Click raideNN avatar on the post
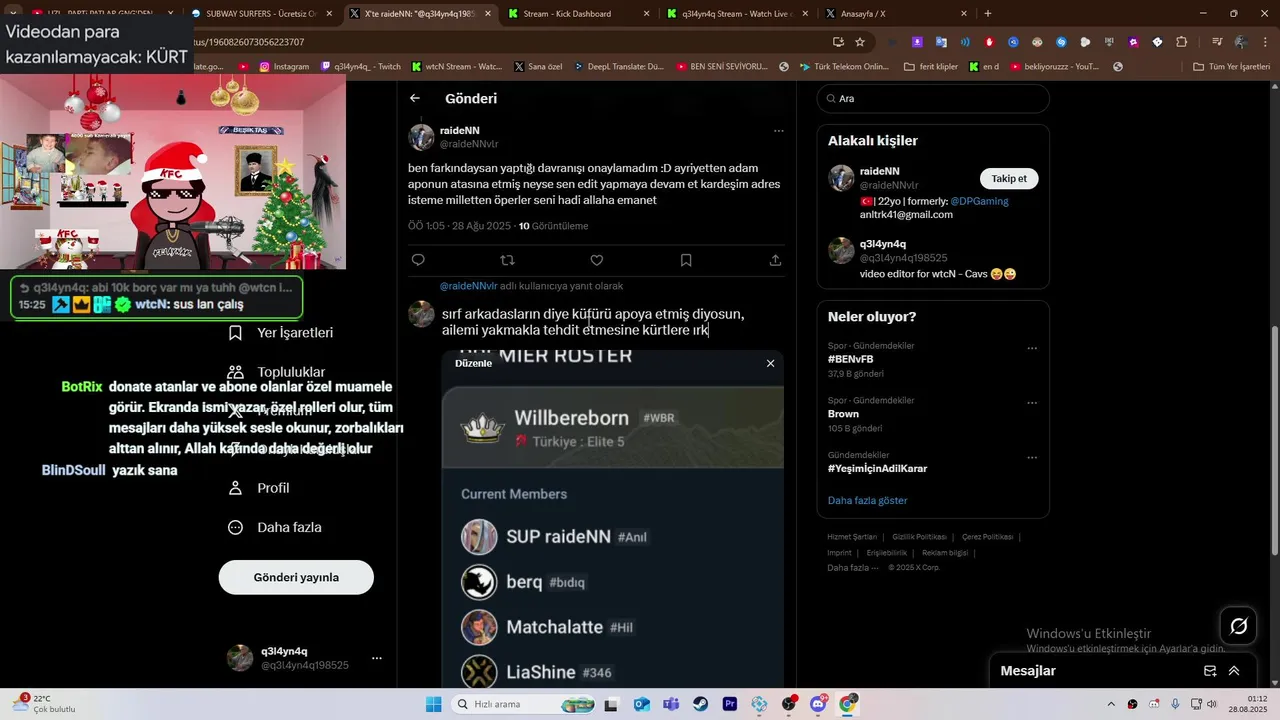Viewport: 1280px width, 720px height. pyautogui.click(x=421, y=137)
